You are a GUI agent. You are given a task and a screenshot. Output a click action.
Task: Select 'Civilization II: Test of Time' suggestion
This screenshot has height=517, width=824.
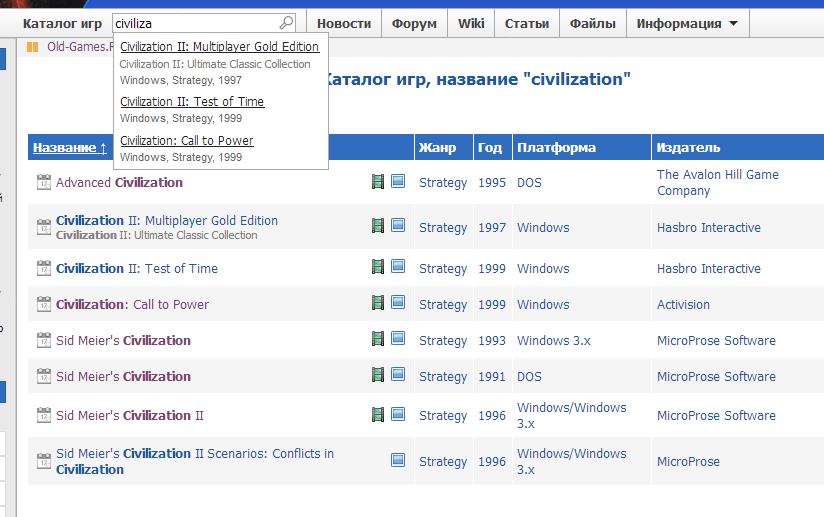(192, 102)
